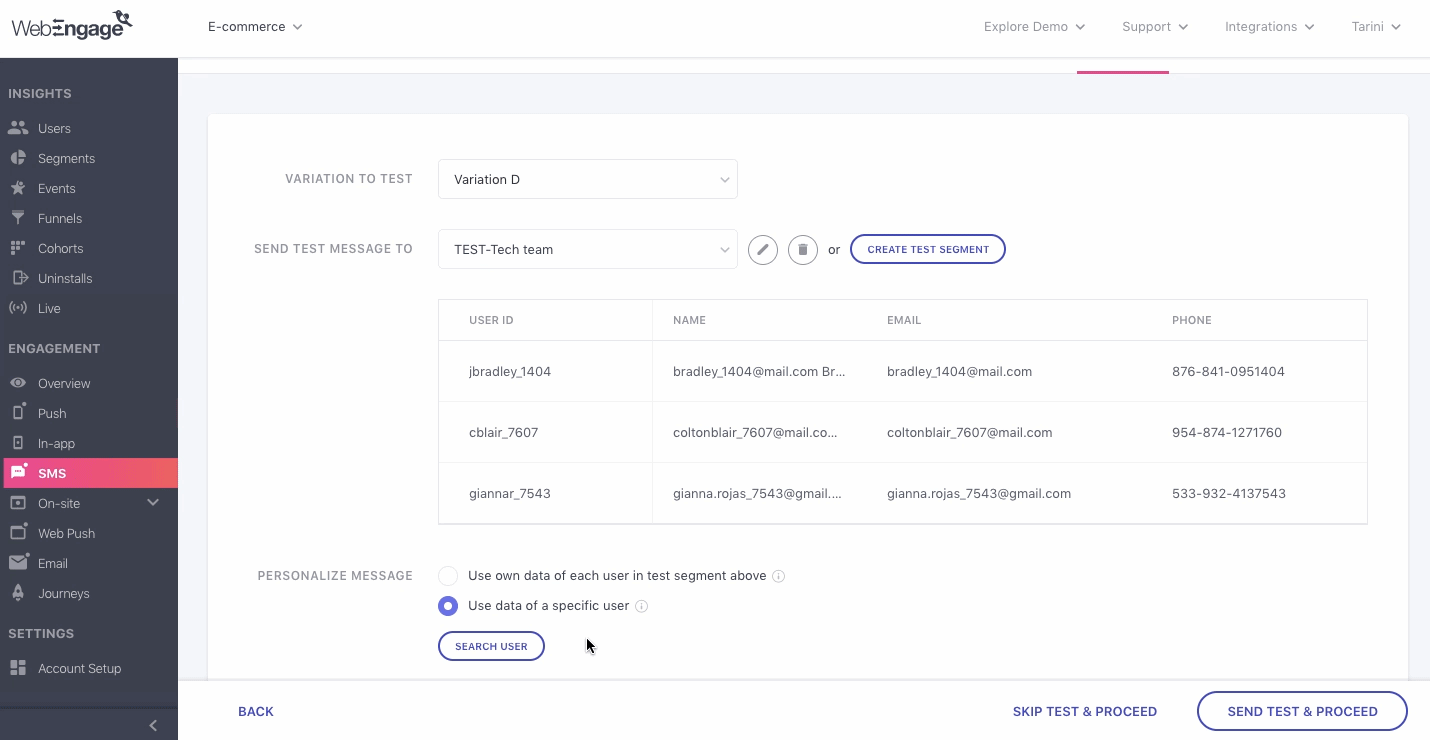Open the Support dropdown menu
Screen dimensions: 1430x740
1155,27
